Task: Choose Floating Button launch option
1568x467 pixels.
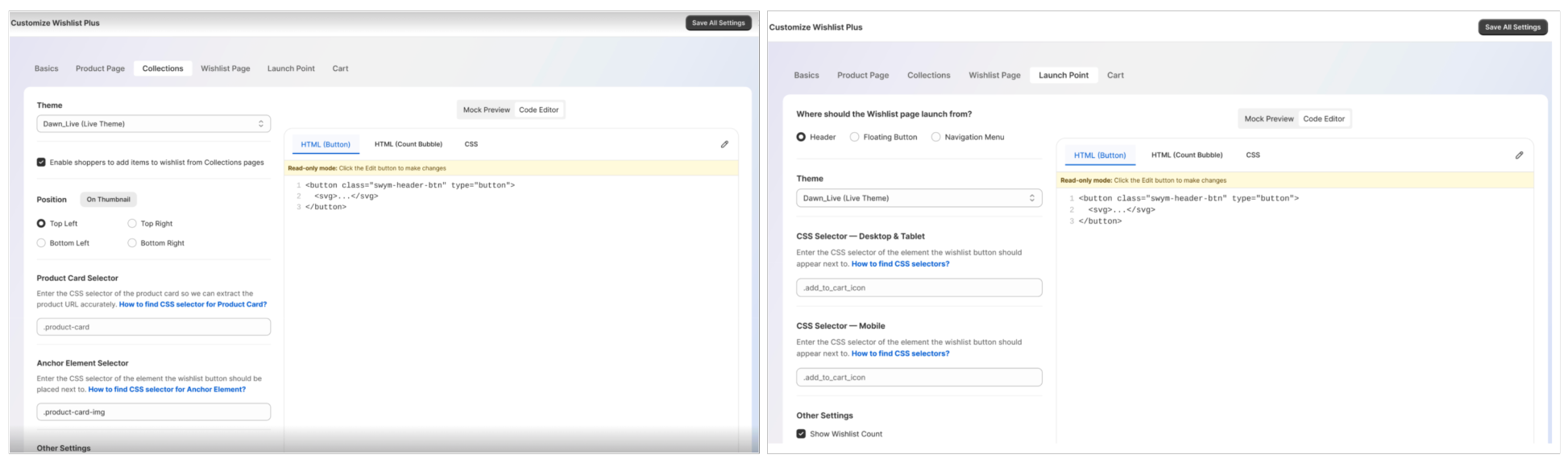Action: (x=854, y=137)
